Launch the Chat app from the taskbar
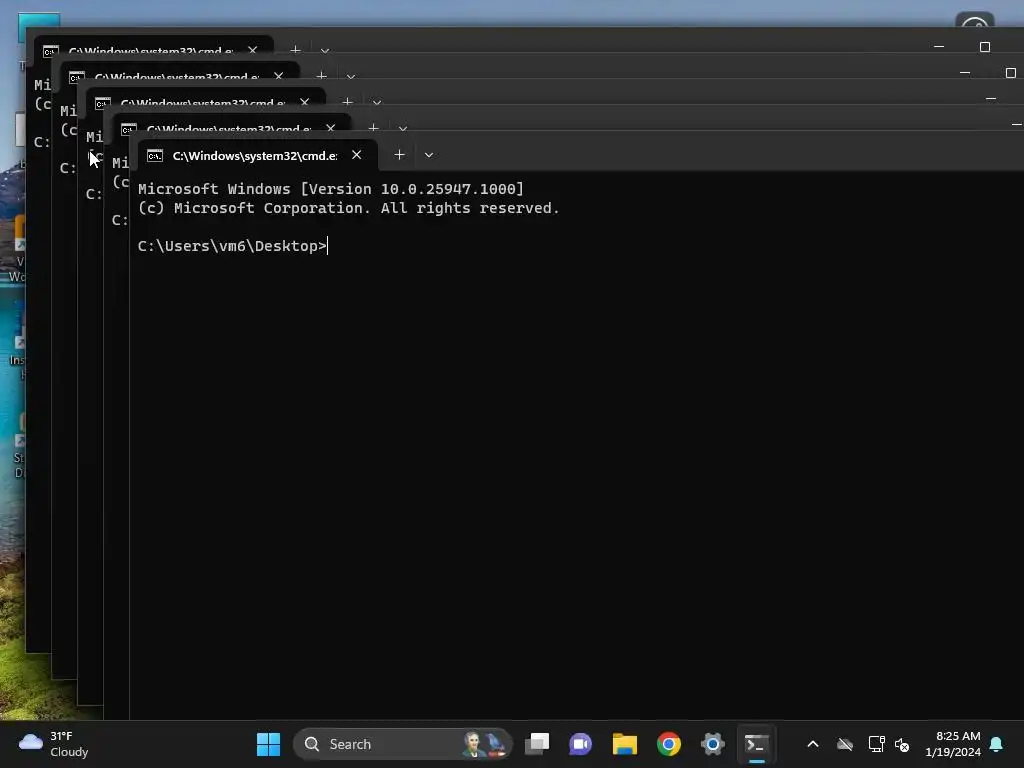The height and width of the screenshot is (768, 1024). point(581,744)
